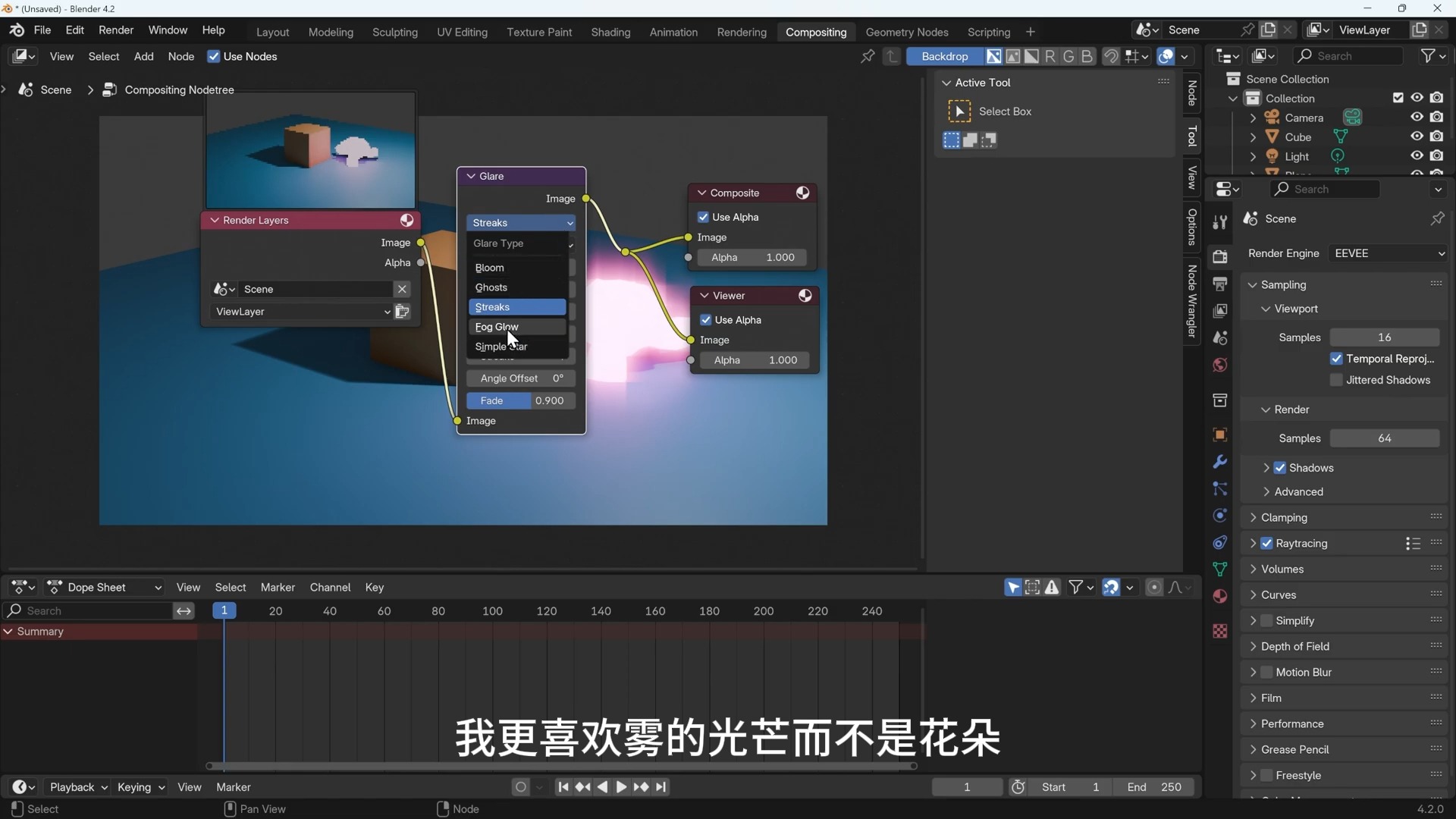Expand the Depth of Field panel

1294,646
